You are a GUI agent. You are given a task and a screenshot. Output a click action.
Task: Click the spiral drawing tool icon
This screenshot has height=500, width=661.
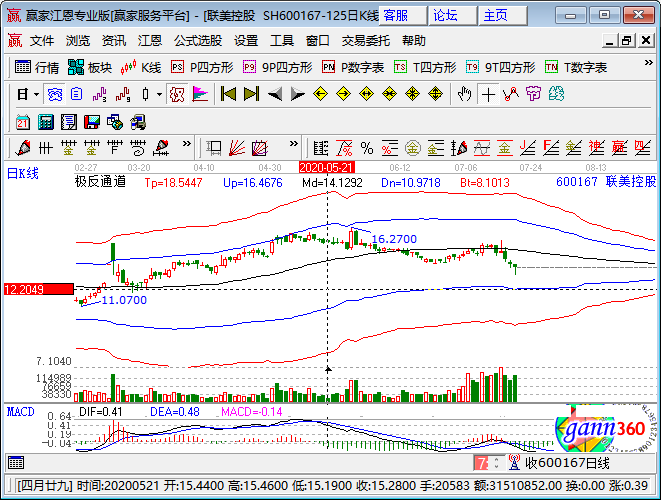[x=138, y=148]
